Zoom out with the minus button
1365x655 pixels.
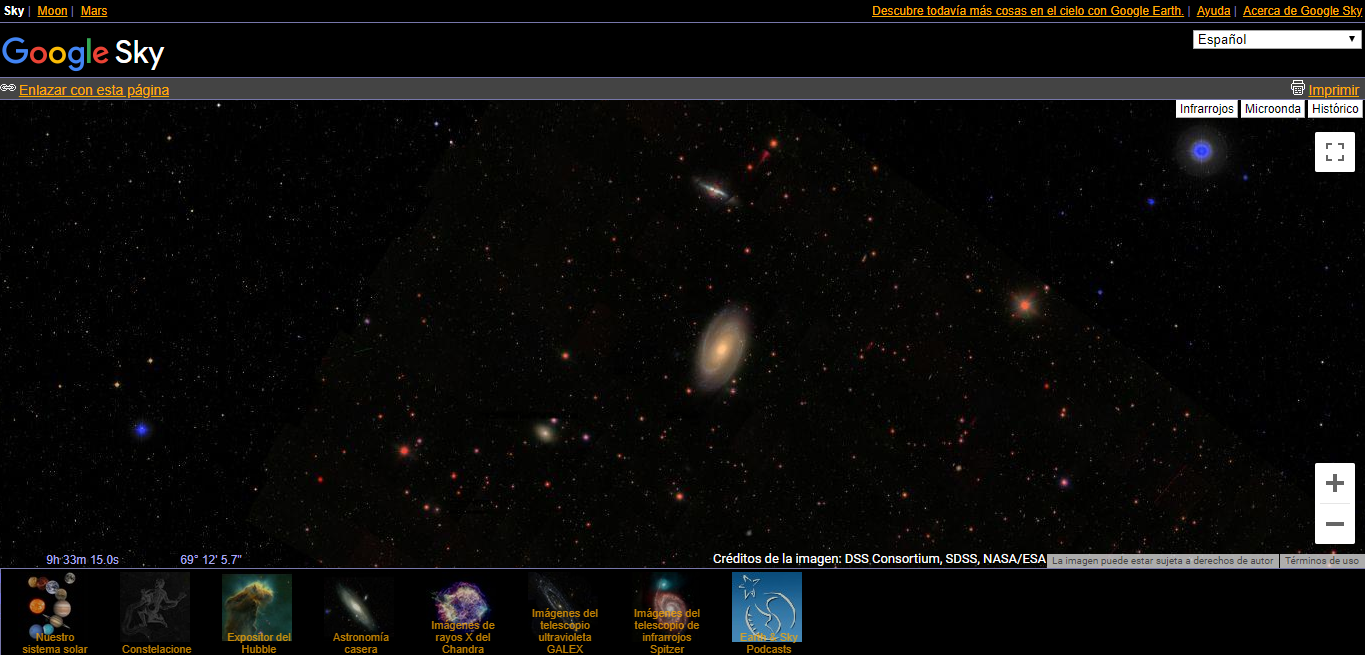[x=1334, y=524]
